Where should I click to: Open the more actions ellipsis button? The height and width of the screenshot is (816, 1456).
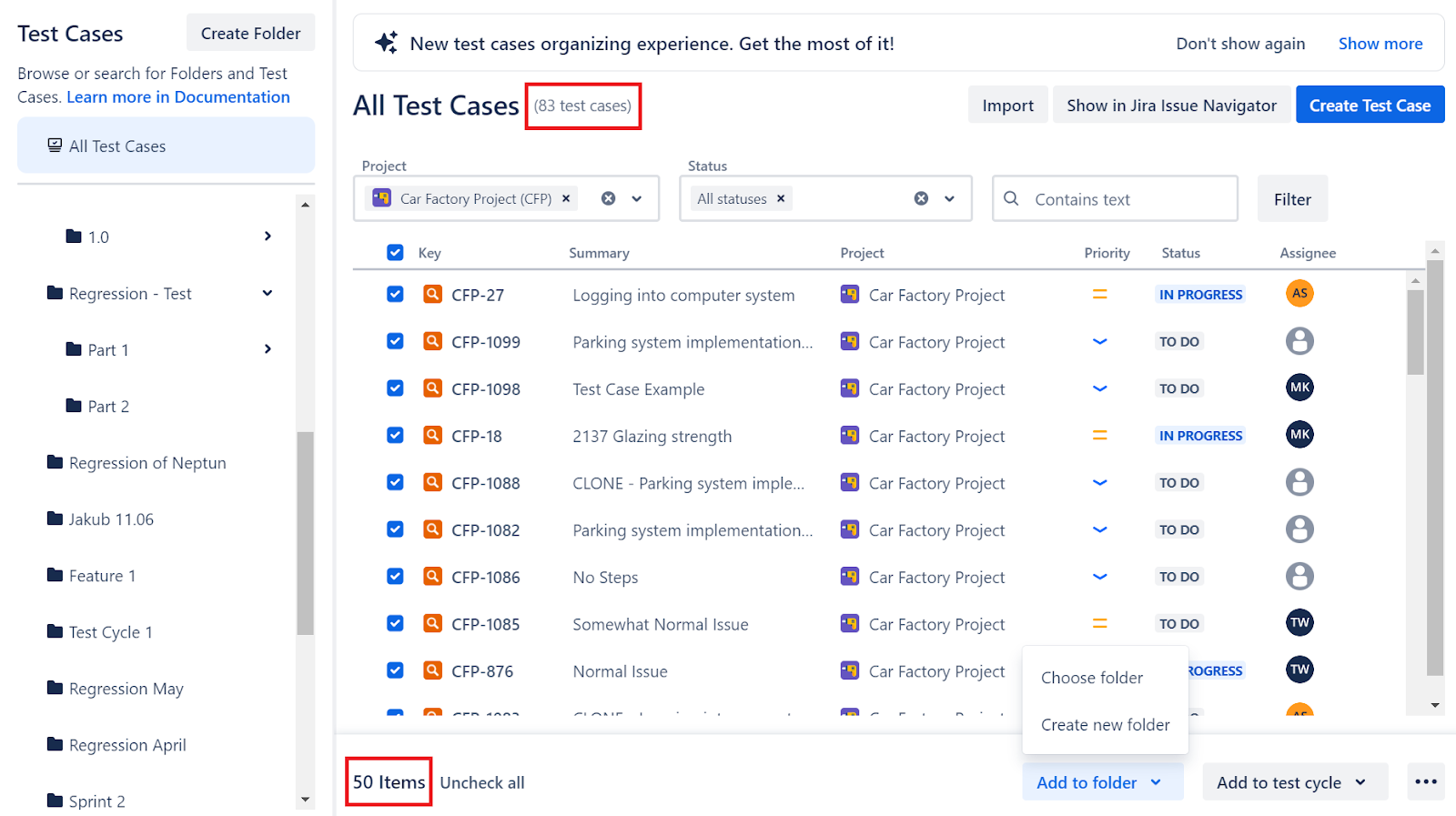1426,781
